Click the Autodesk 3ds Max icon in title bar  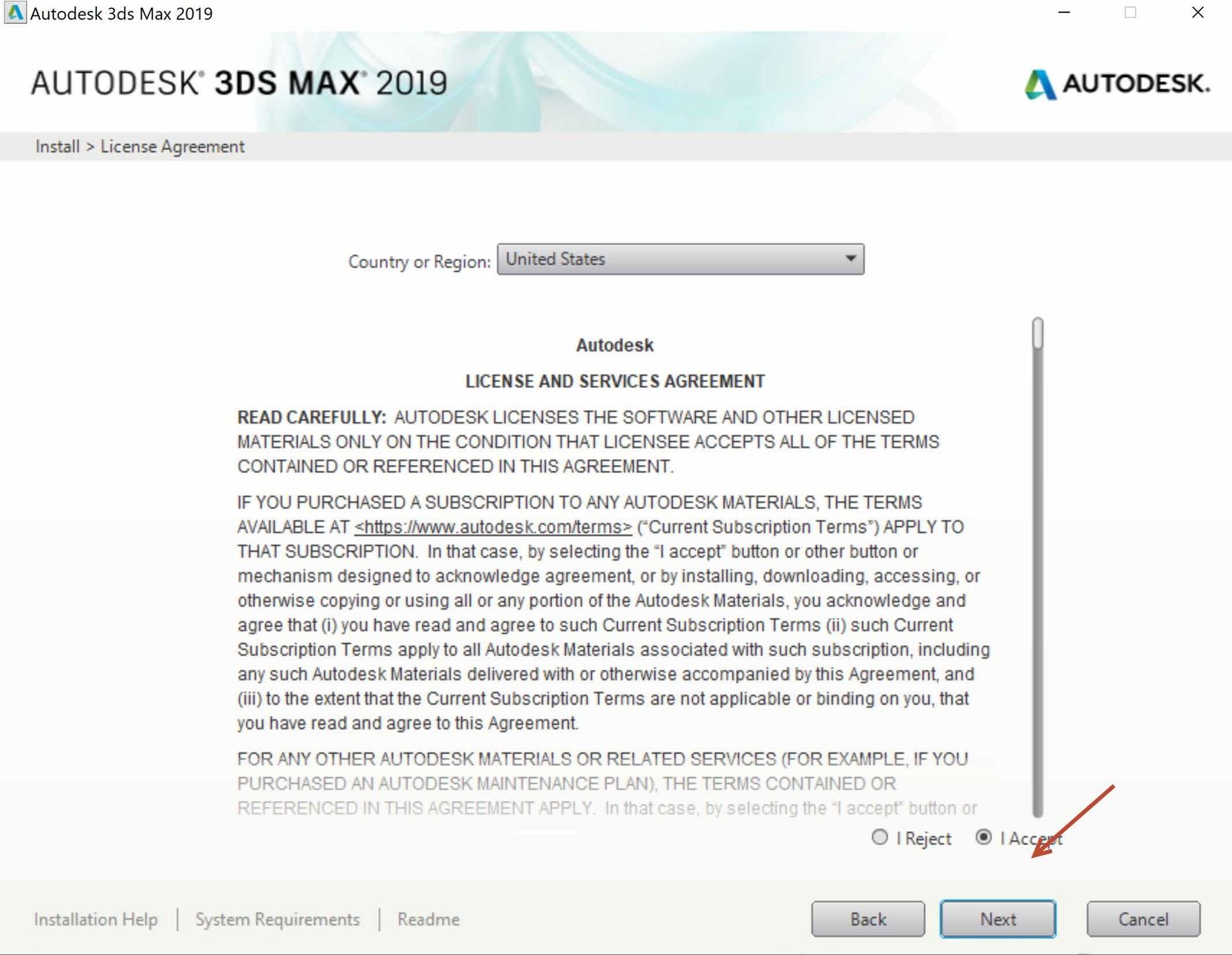(x=15, y=12)
